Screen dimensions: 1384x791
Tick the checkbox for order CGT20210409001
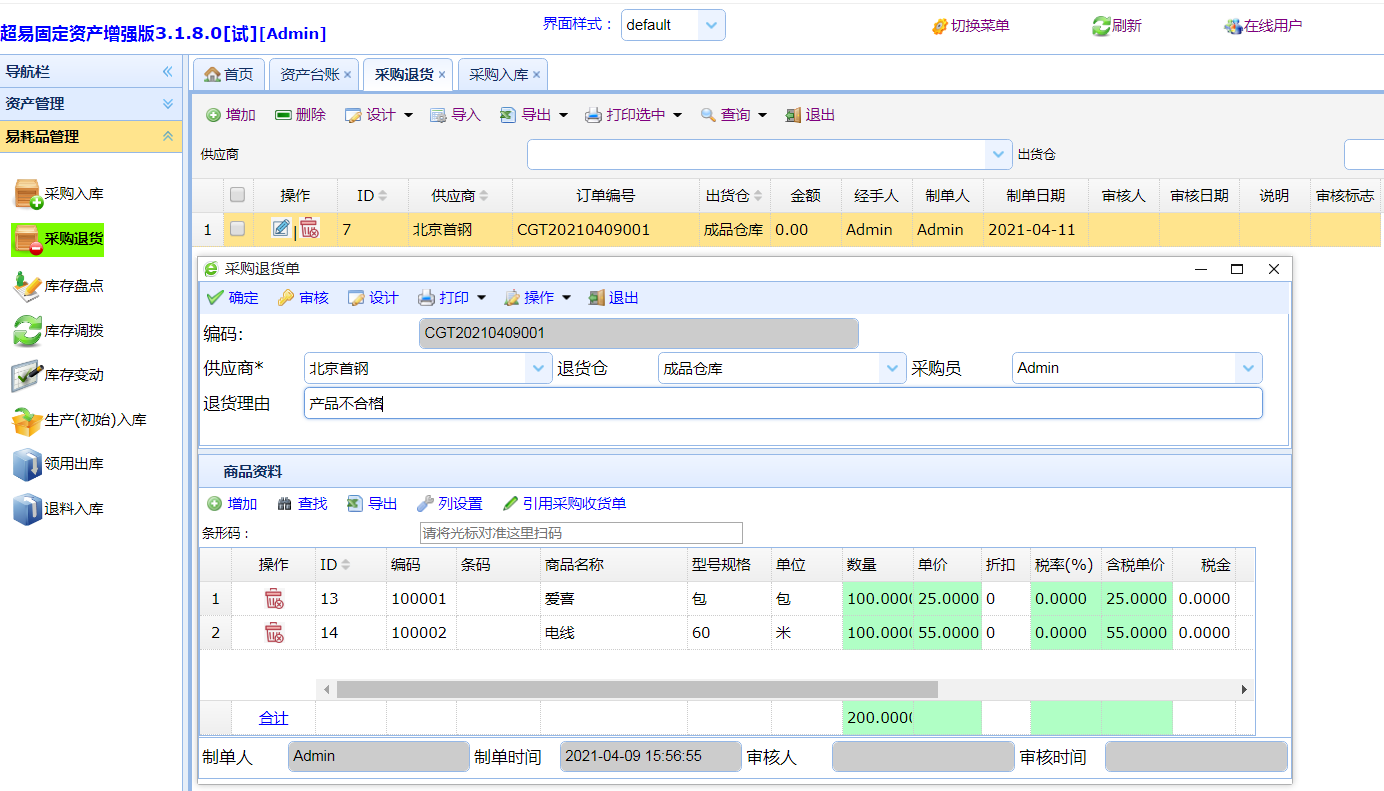pyautogui.click(x=237, y=229)
